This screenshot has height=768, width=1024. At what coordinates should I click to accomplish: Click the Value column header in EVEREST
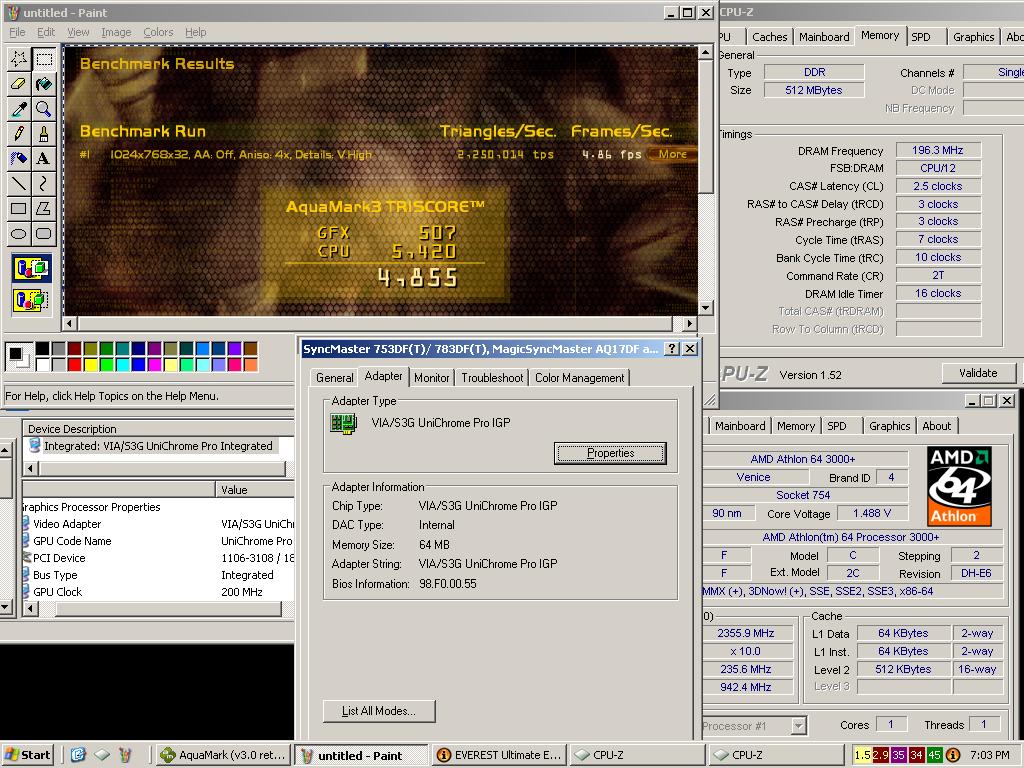(255, 490)
